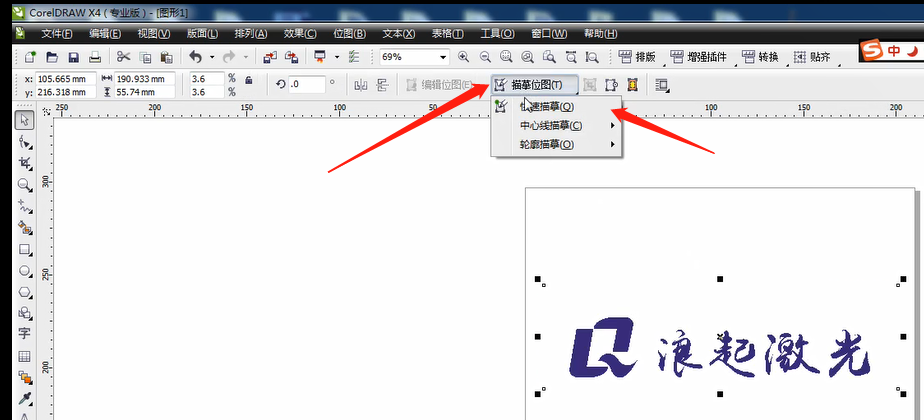Expand the 中心线描摹 submenu
Screen dimensions: 924x420
pos(565,125)
